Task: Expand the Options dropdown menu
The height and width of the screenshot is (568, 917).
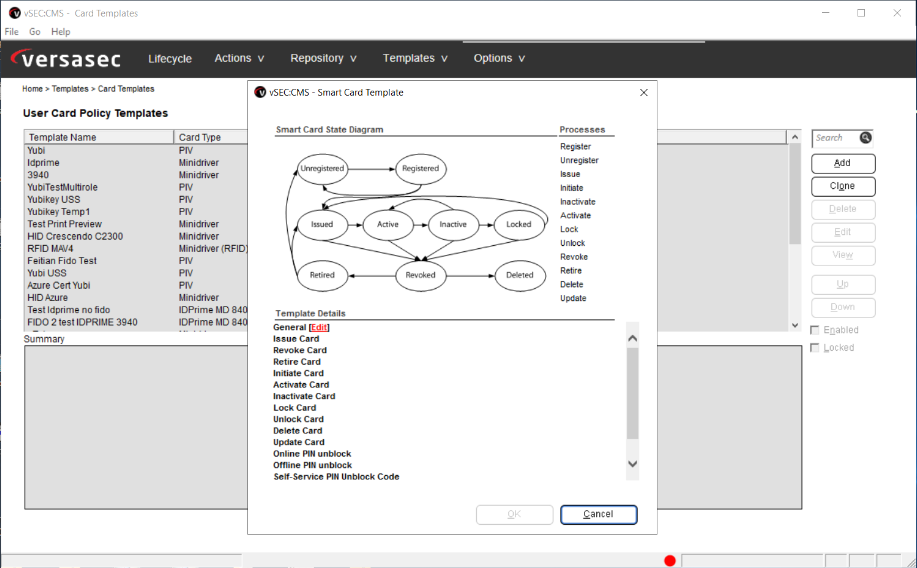Action: (499, 58)
